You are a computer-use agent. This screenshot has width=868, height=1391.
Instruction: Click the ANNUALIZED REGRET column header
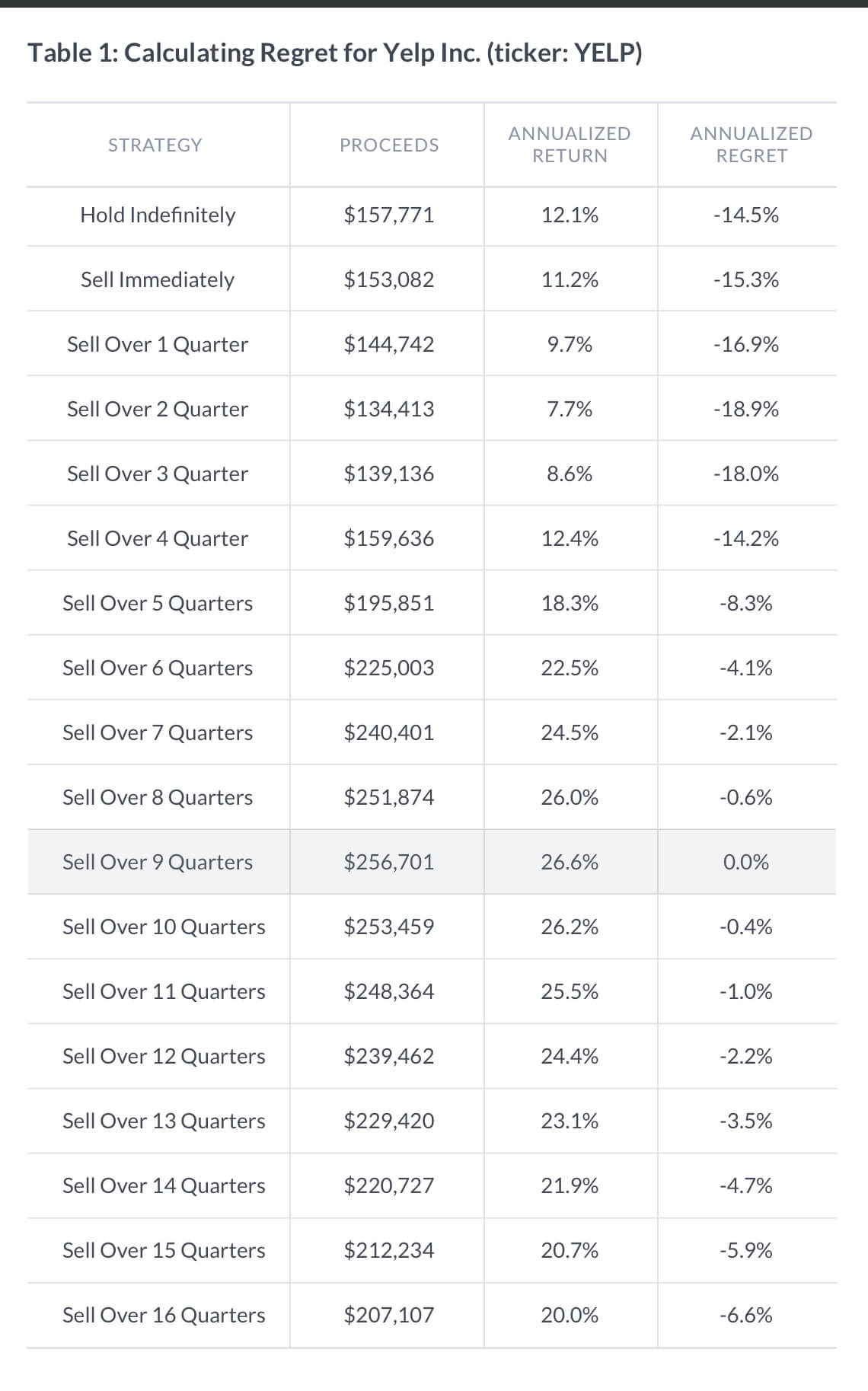751,145
